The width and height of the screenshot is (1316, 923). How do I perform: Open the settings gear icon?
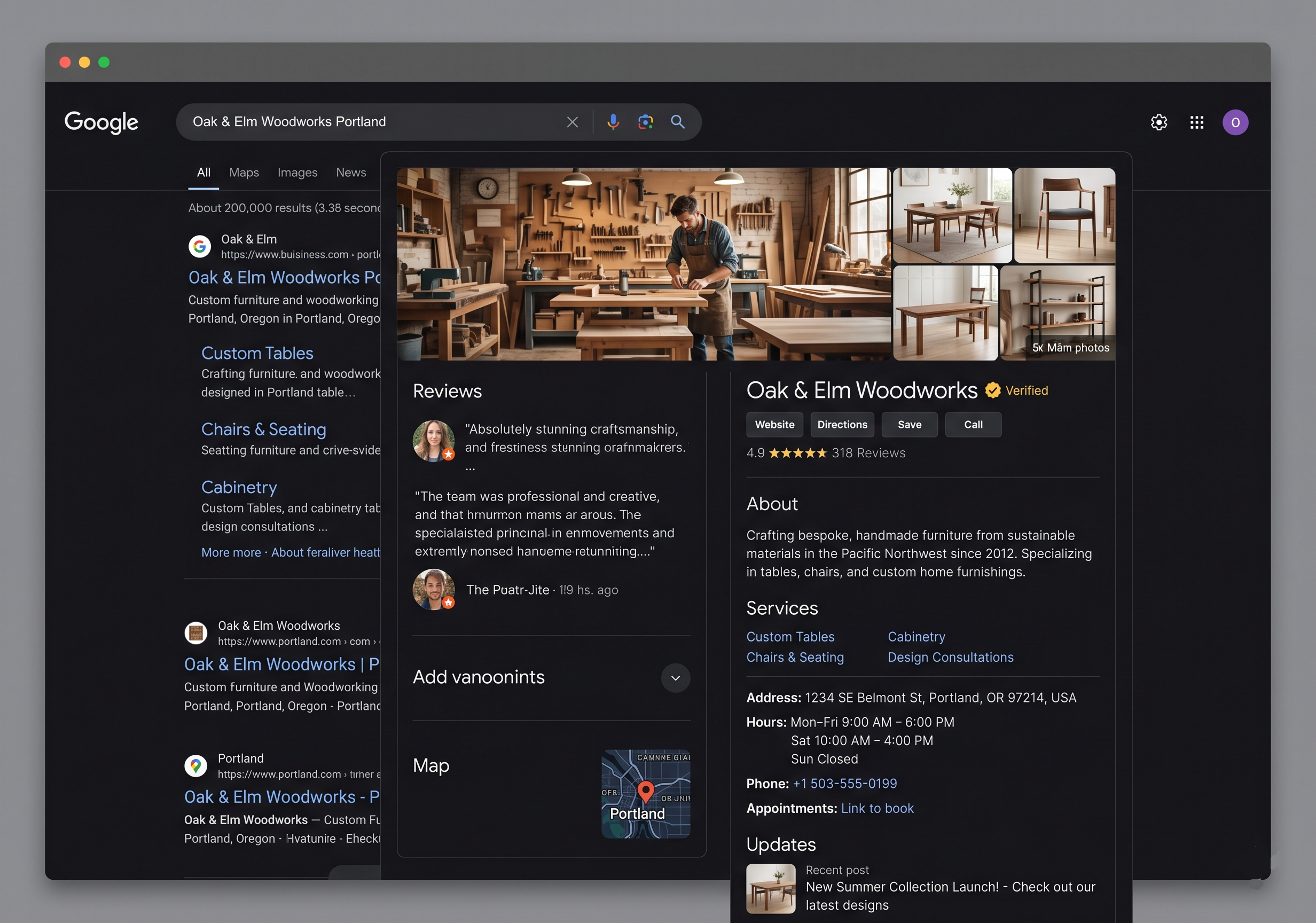[x=1159, y=122]
